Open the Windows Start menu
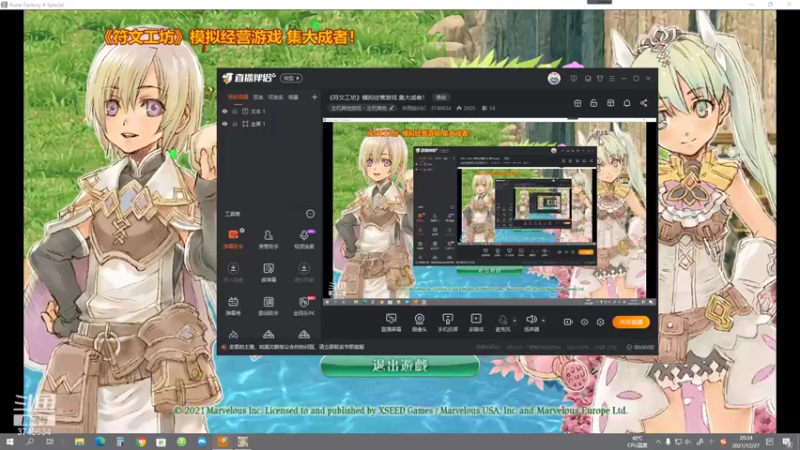 tap(9, 442)
